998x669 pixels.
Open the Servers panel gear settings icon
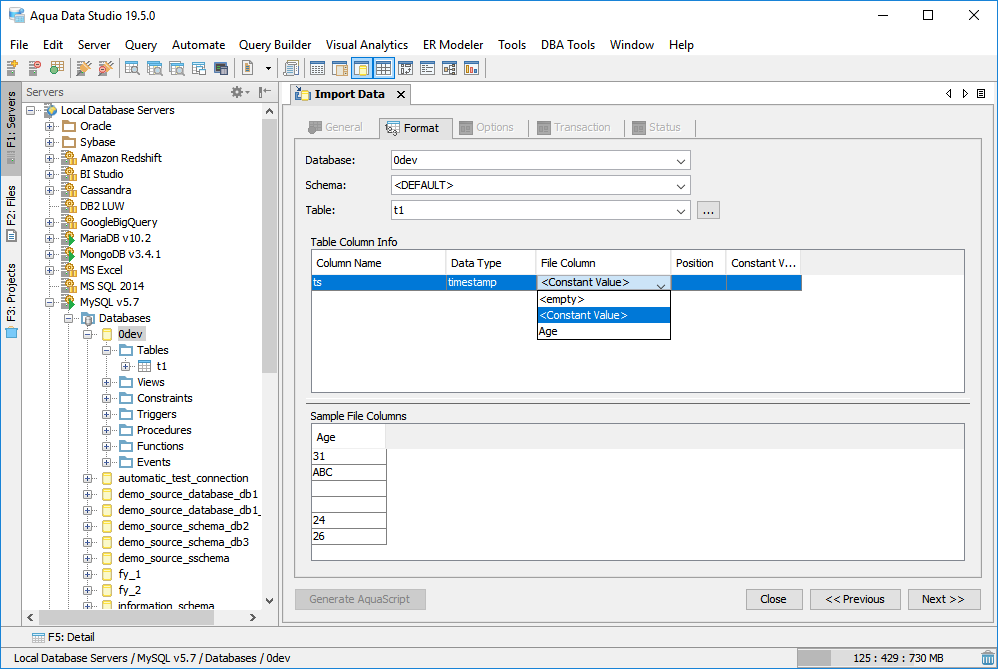point(239,92)
